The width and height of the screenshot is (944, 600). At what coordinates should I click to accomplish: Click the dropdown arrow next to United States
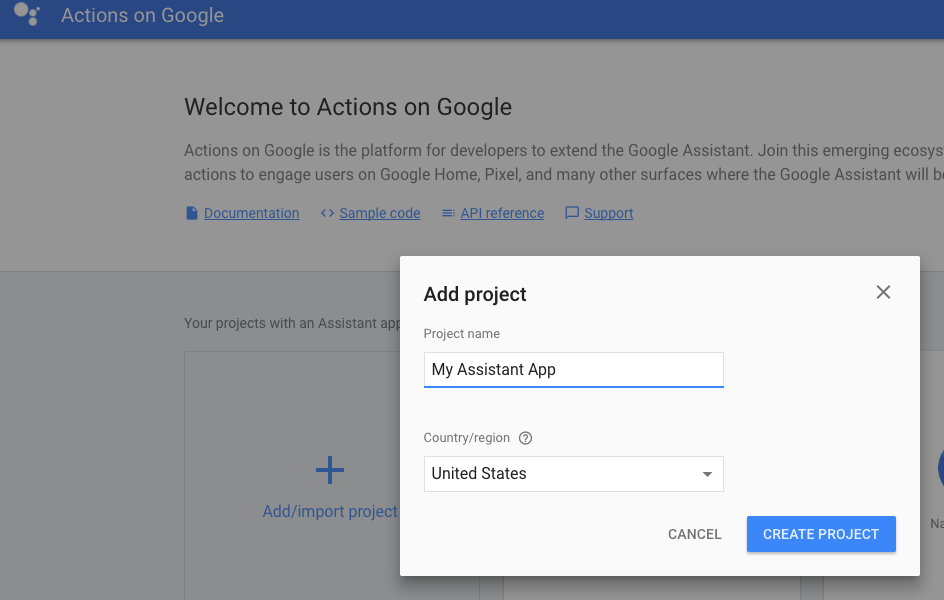708,473
